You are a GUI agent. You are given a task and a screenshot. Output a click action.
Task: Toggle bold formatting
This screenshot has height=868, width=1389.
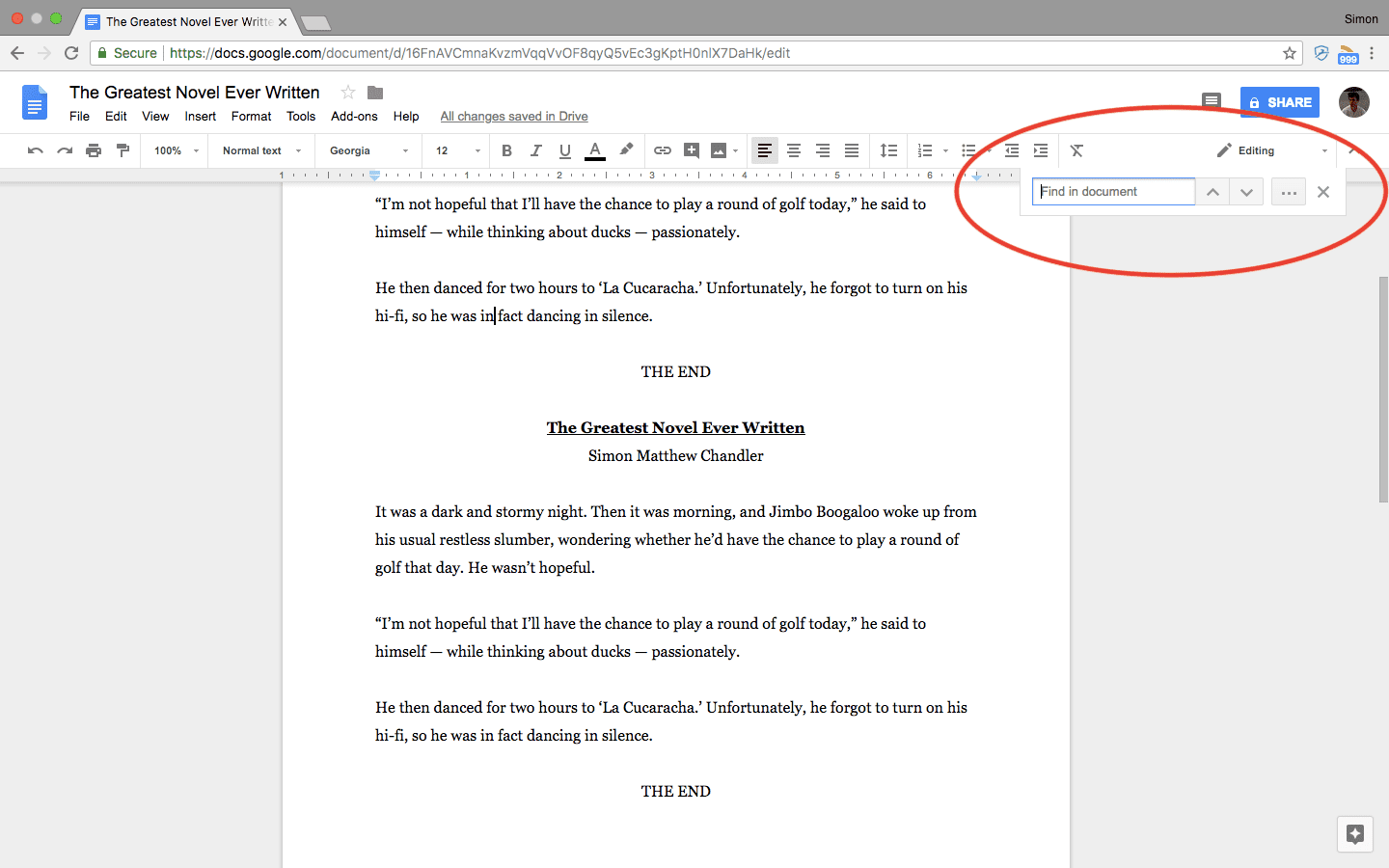[x=506, y=150]
